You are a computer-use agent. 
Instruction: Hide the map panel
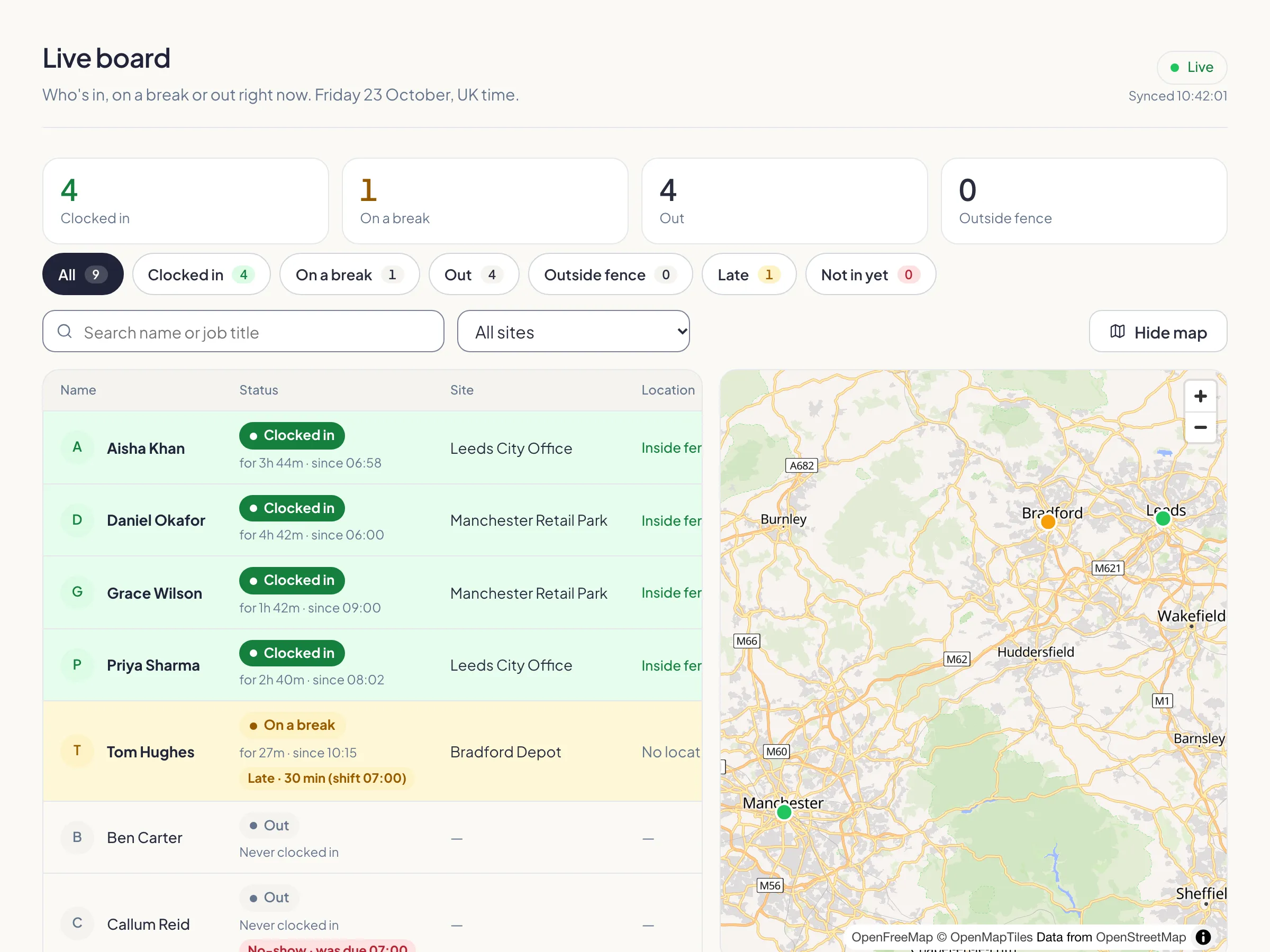[x=1158, y=331]
